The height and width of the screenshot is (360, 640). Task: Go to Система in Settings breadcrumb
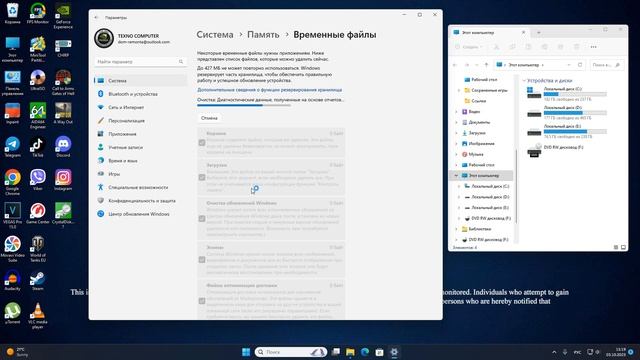click(215, 35)
